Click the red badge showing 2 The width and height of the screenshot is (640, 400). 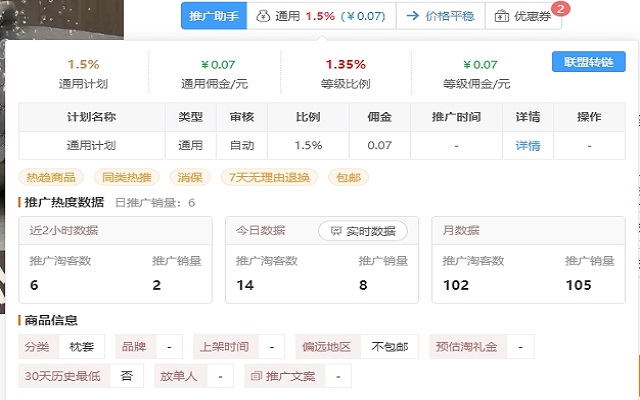pos(560,9)
